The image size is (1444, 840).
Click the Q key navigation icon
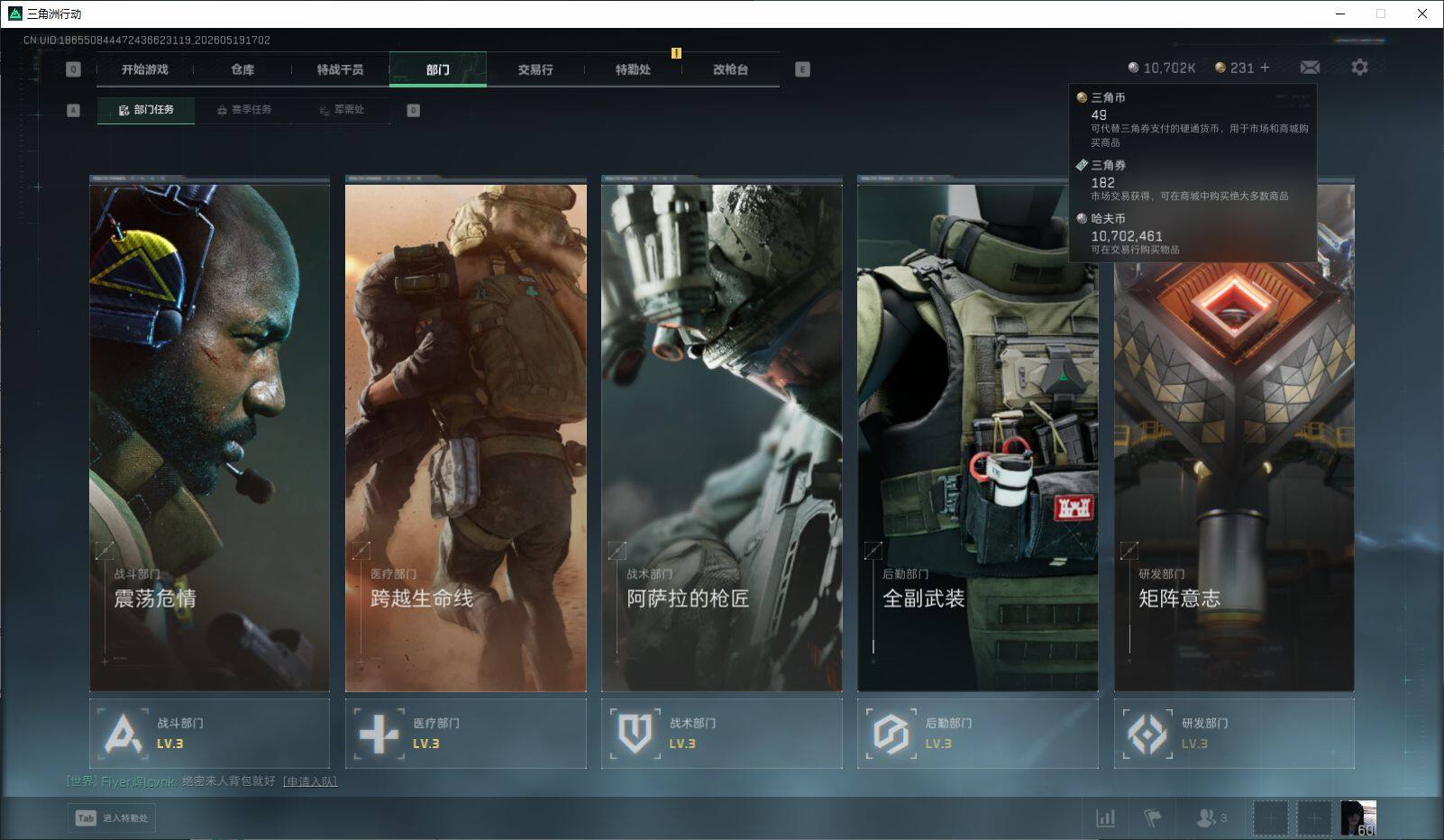click(73, 69)
